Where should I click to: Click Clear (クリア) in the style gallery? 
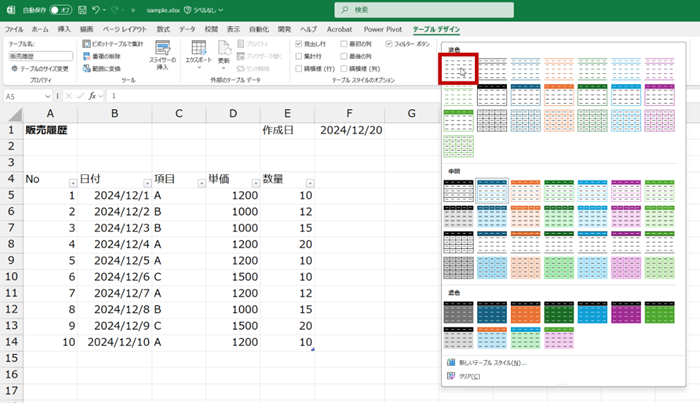(x=467, y=376)
